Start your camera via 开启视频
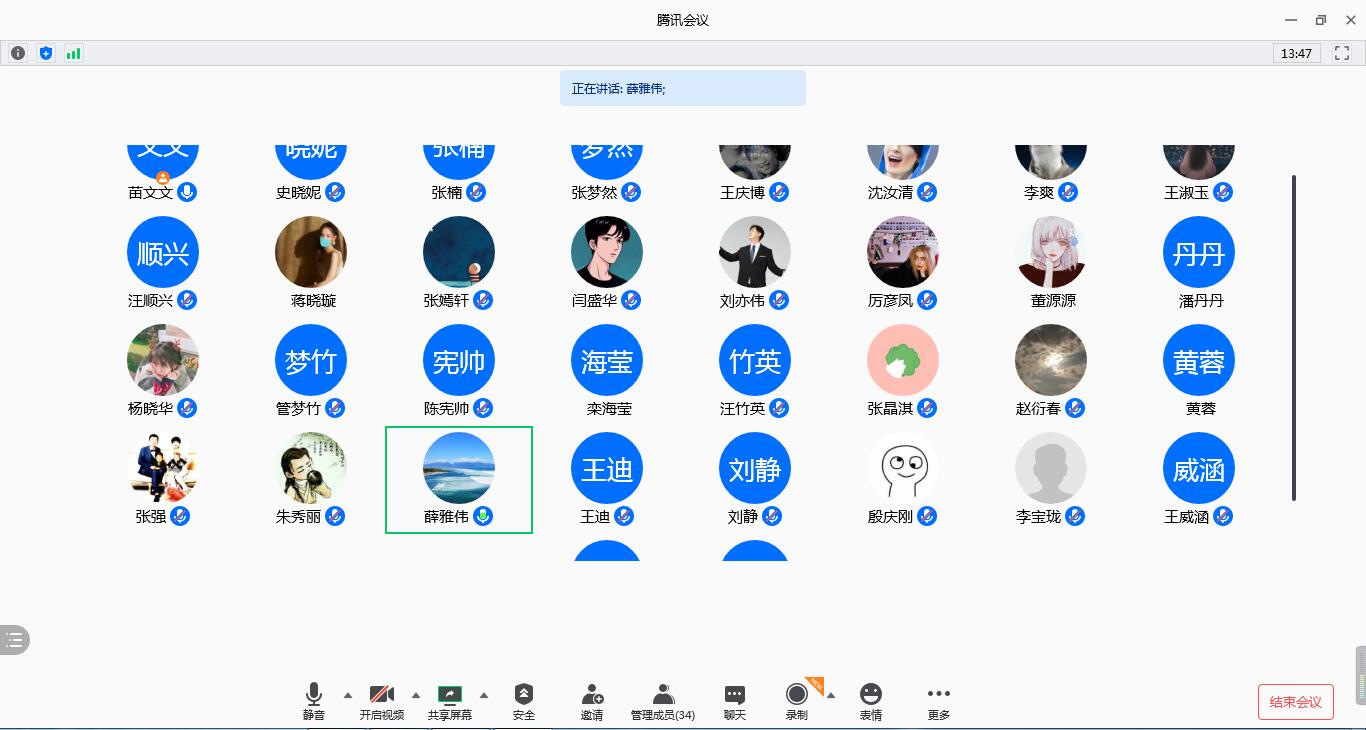Viewport: 1366px width, 730px height. pos(382,695)
